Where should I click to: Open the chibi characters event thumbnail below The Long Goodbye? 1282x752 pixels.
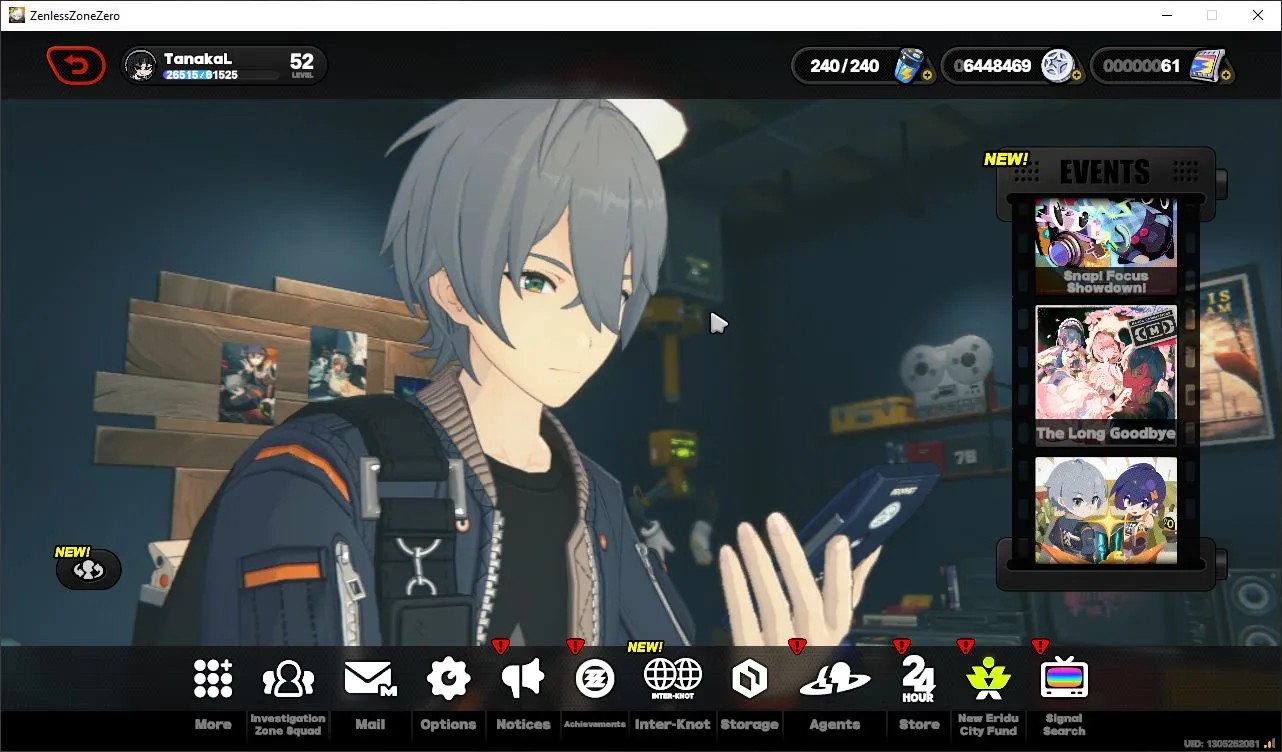[x=1106, y=510]
